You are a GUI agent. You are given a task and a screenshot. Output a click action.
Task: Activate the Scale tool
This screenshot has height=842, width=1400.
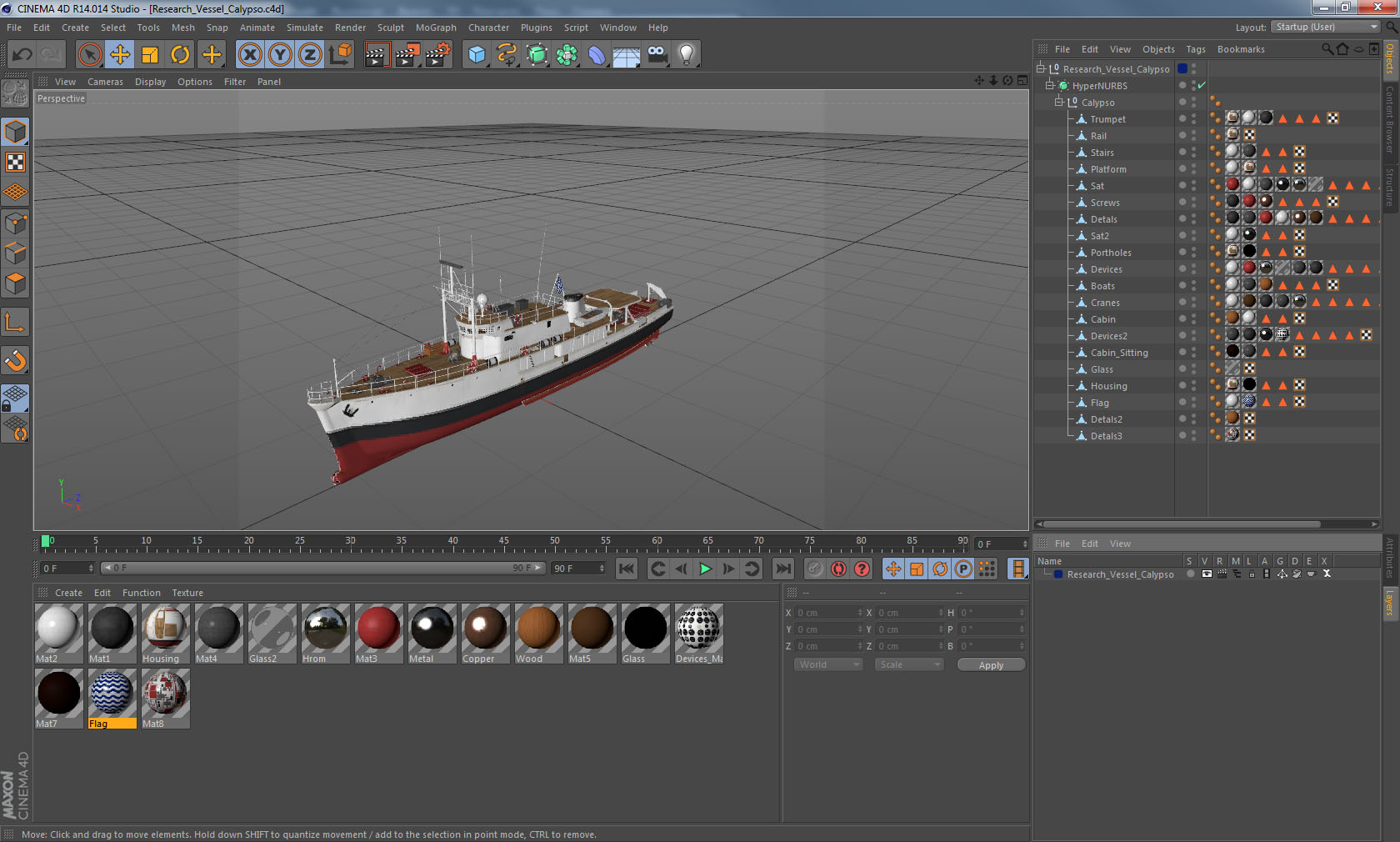pos(150,55)
